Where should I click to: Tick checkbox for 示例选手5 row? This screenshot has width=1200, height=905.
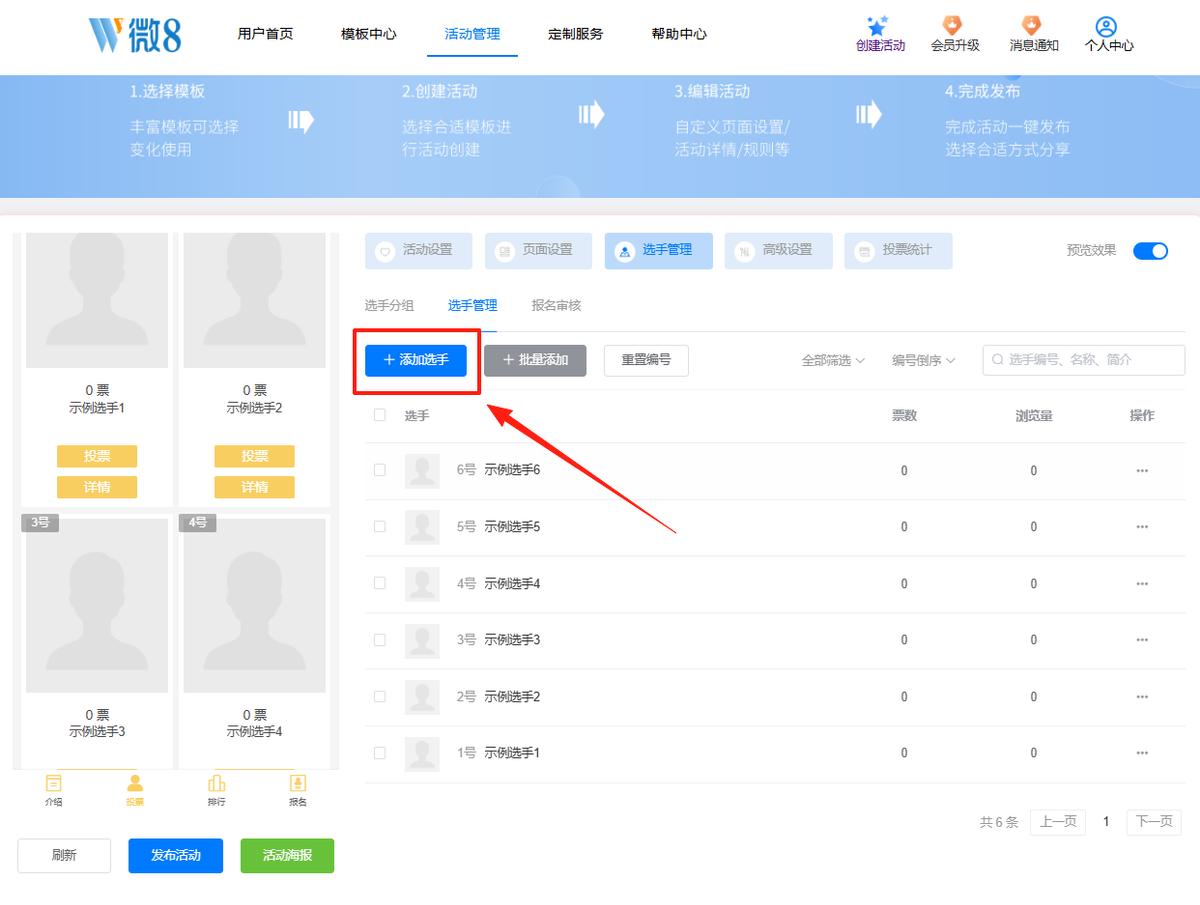379,526
